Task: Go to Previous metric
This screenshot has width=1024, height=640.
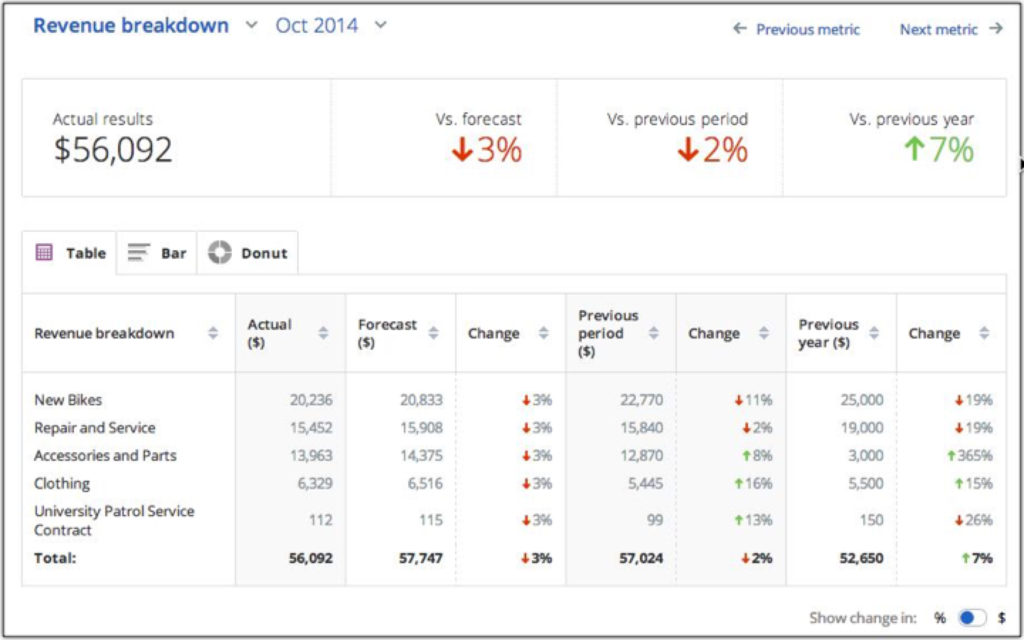Action: (x=796, y=29)
